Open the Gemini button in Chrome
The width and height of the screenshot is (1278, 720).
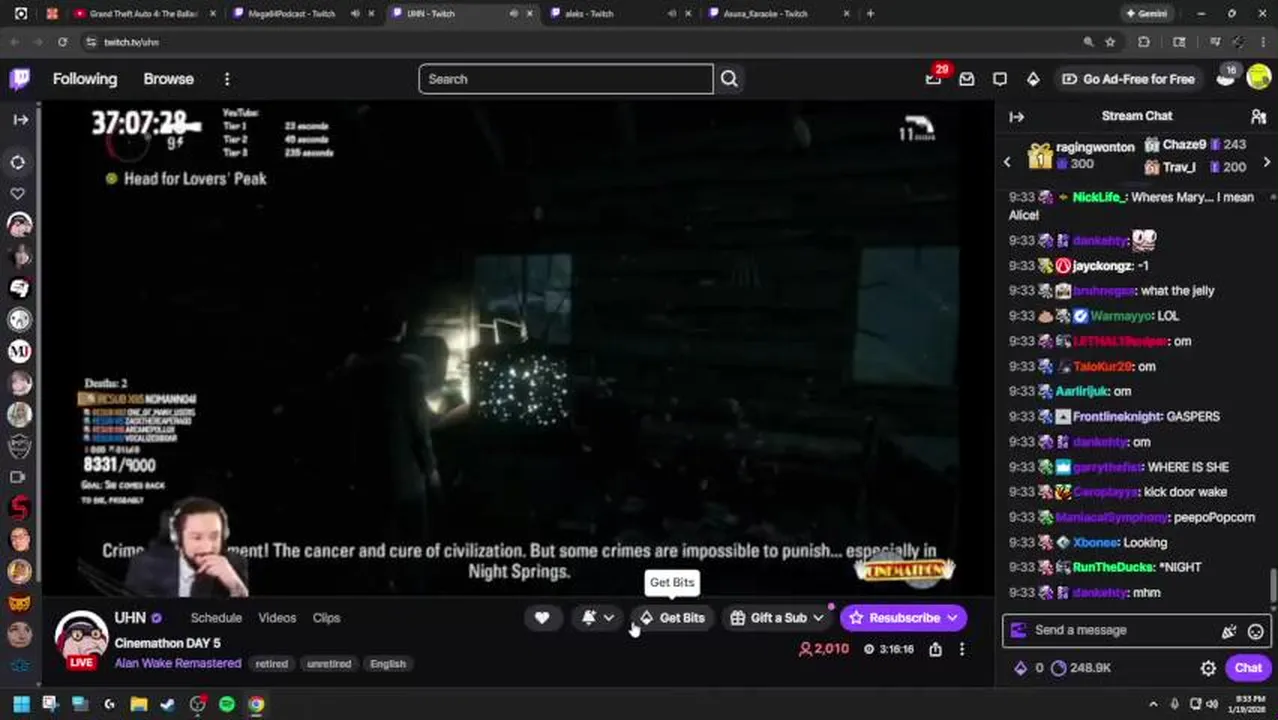click(x=1147, y=14)
